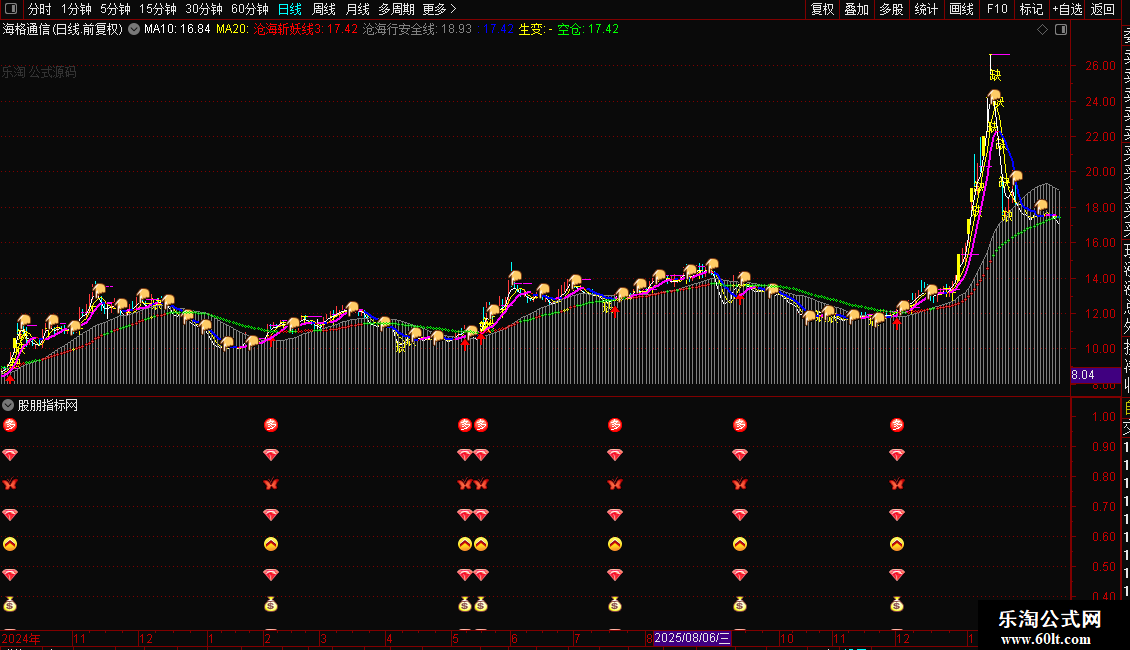
Task: Click the yellow 缺 gap marker above price peak
Action: coord(995,74)
